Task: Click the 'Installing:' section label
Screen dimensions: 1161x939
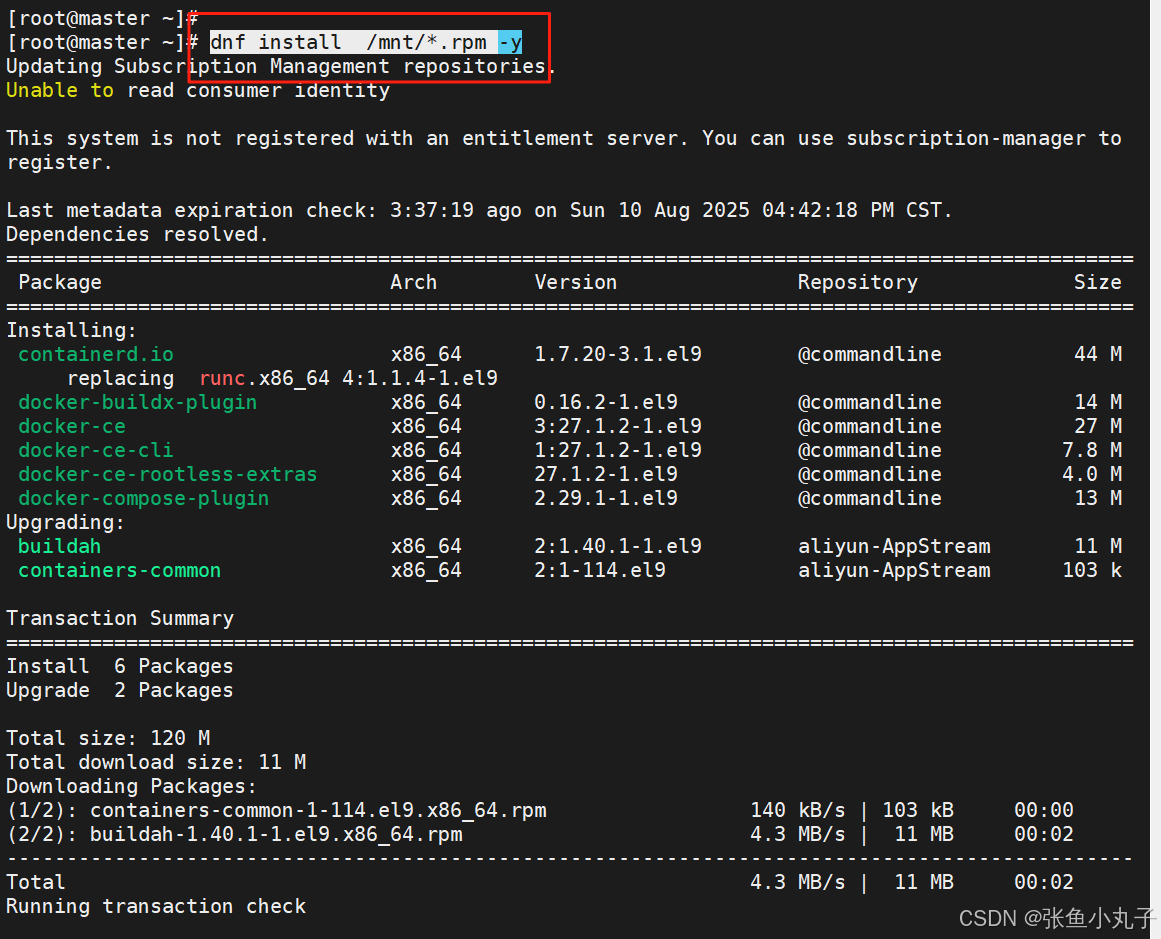Action: tap(72, 330)
